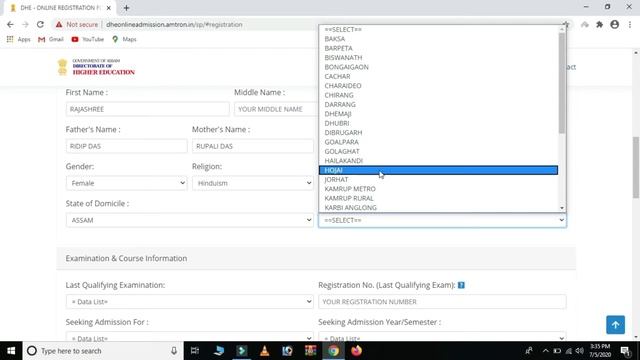The width and height of the screenshot is (640, 360).
Task: Choose CHIRANG district option
Action: pos(438,95)
